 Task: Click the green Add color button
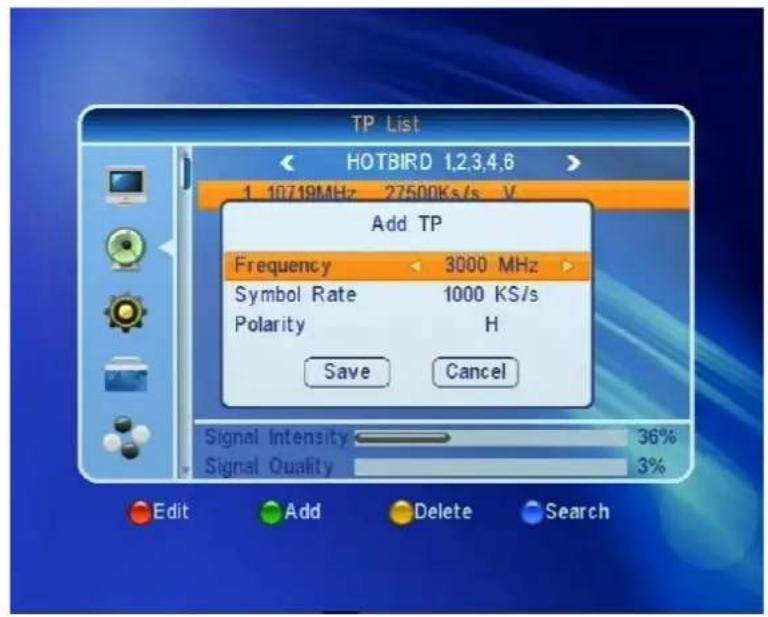pos(270,513)
